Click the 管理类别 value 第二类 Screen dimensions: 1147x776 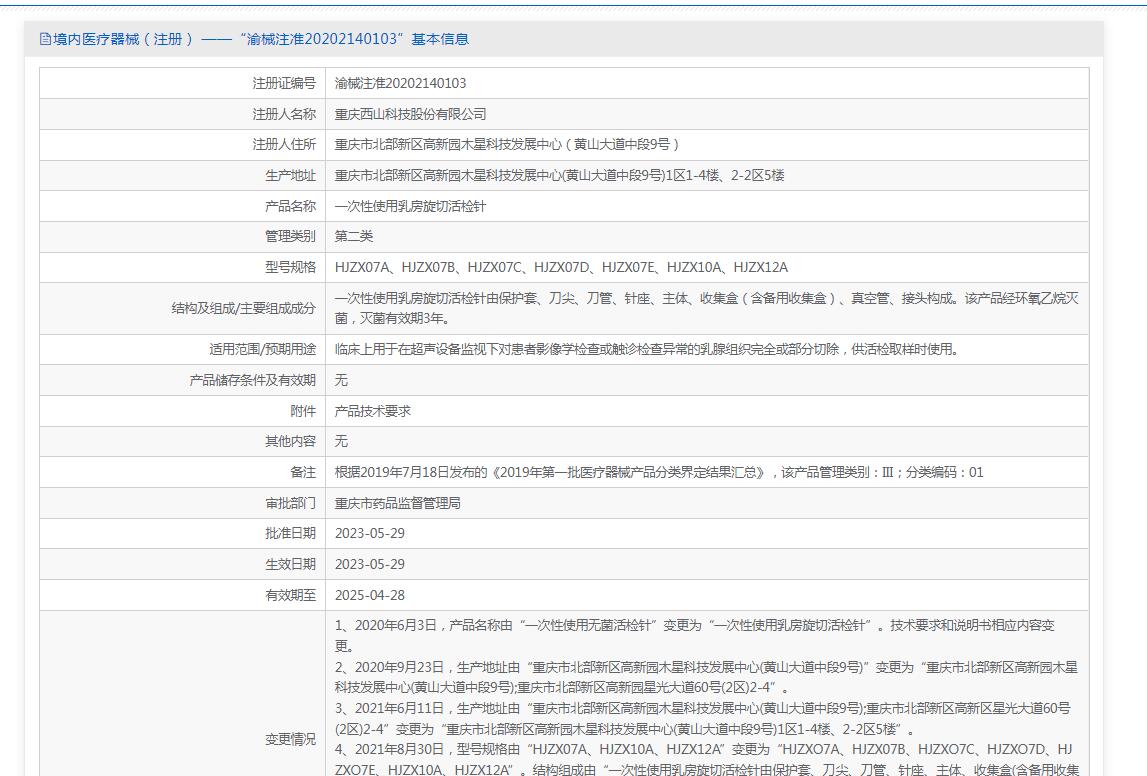354,237
